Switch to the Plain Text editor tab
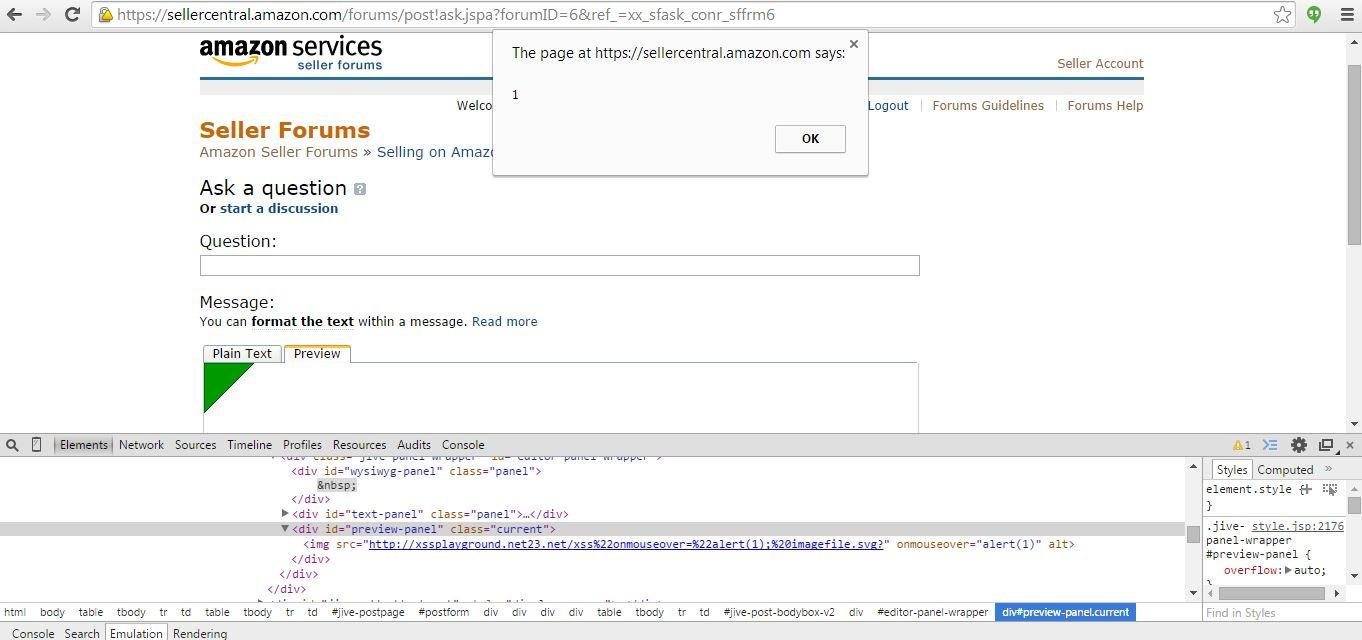This screenshot has width=1362, height=640. coord(242,354)
